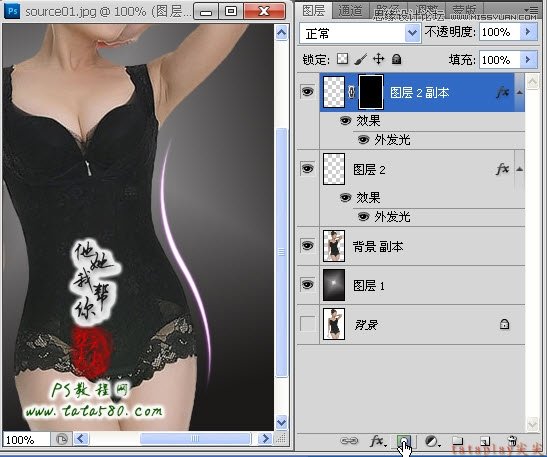Lock all layer attributes
Screen dimensions: 547x457
(x=396, y=59)
